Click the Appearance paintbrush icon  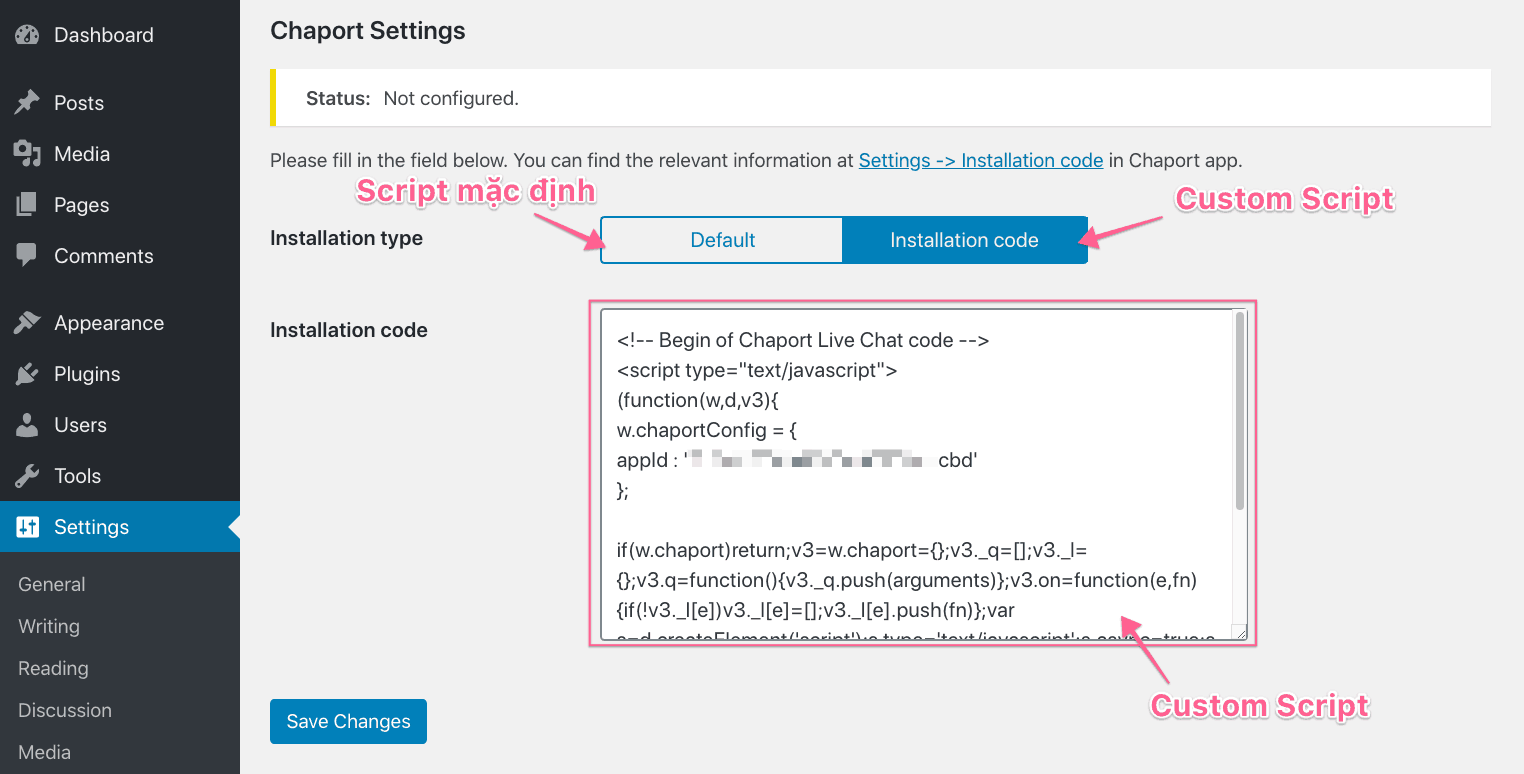pos(27,323)
